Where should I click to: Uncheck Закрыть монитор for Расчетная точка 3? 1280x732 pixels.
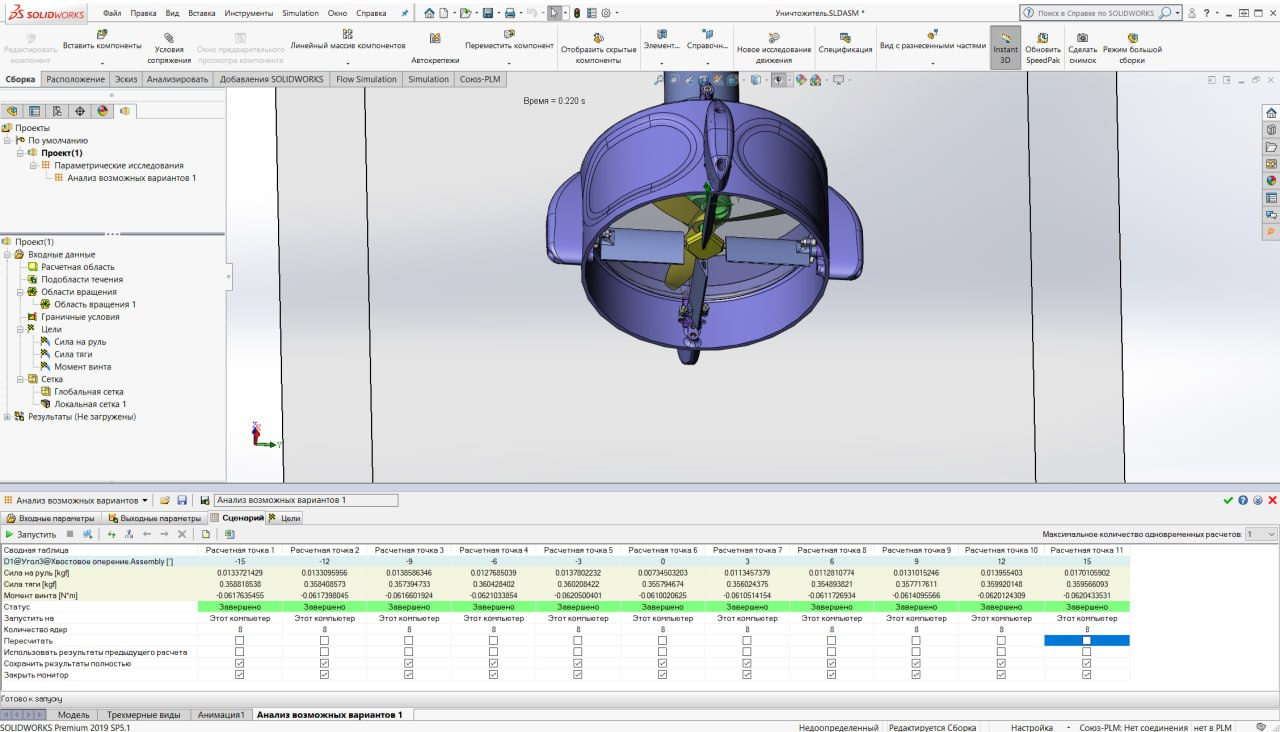[x=408, y=674]
